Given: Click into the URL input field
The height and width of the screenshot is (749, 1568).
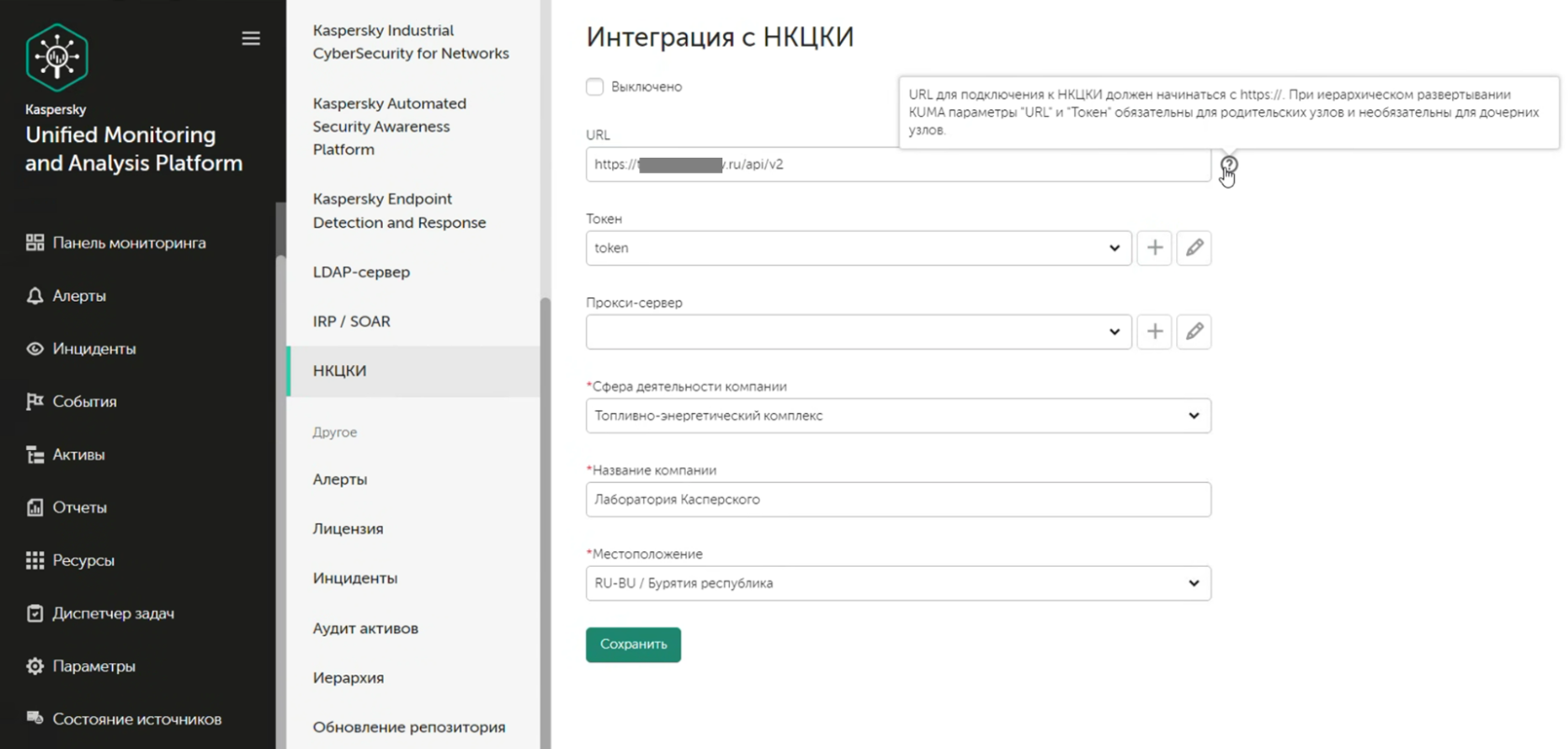Looking at the screenshot, I should (x=898, y=164).
